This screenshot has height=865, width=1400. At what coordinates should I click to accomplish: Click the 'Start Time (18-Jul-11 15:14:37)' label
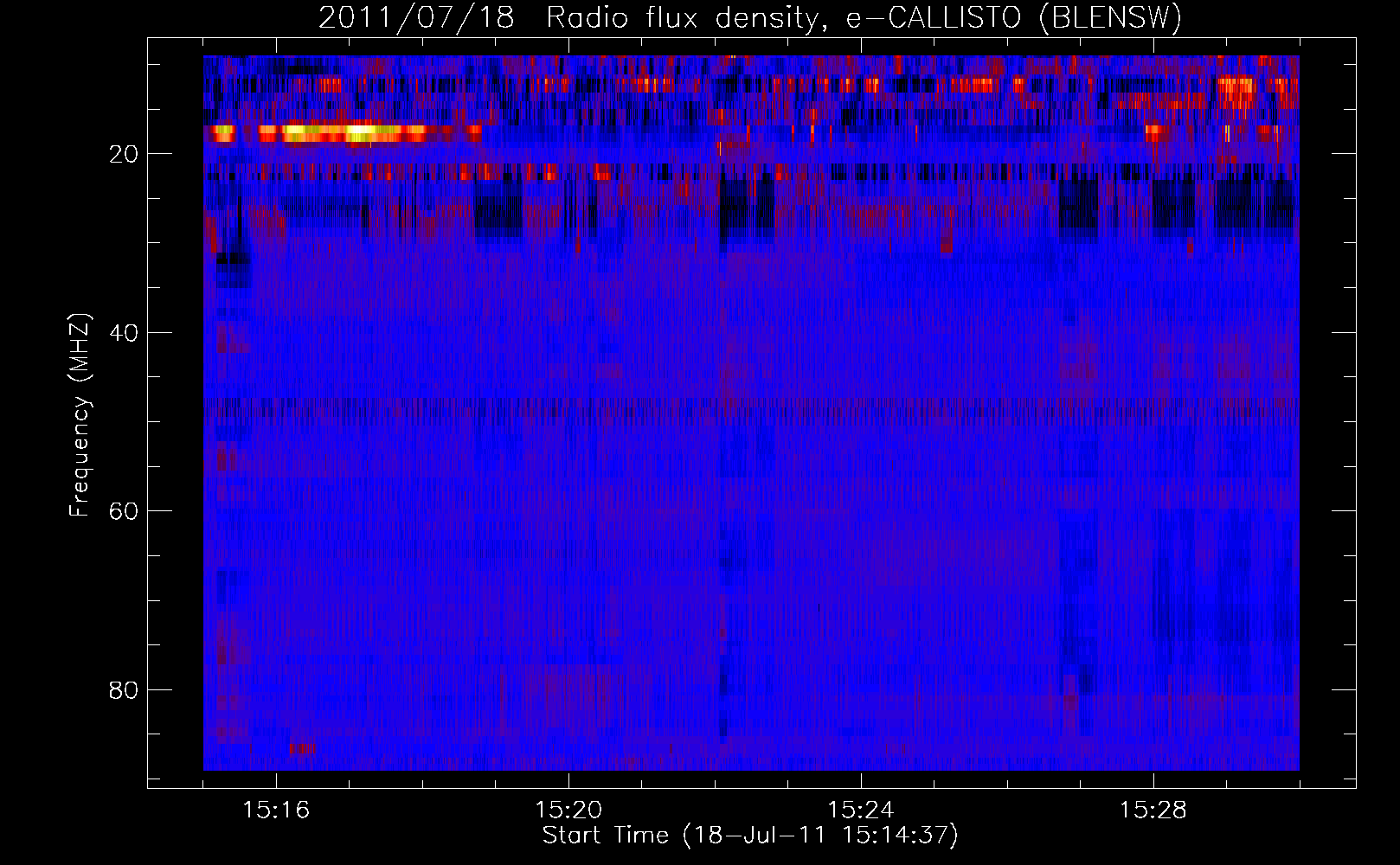click(750, 836)
